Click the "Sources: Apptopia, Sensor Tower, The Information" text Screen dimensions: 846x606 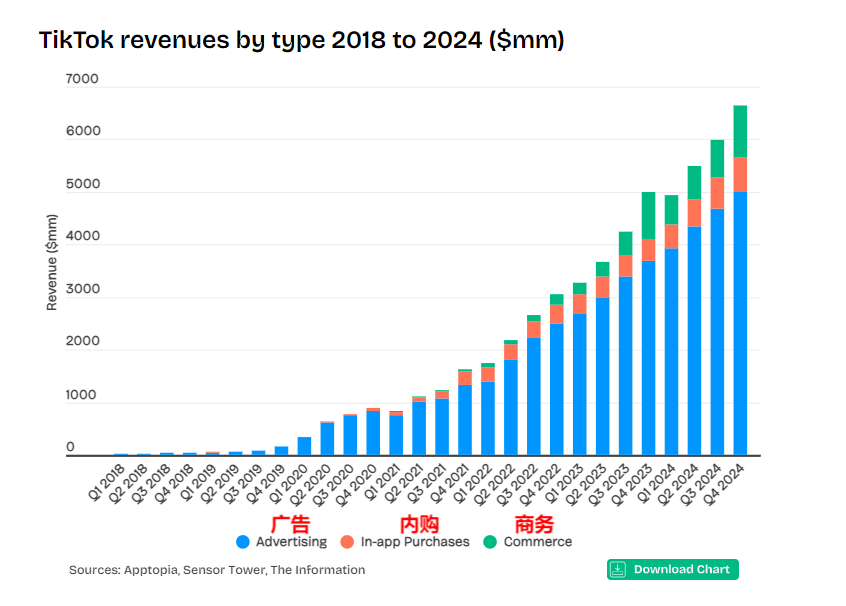(x=217, y=570)
